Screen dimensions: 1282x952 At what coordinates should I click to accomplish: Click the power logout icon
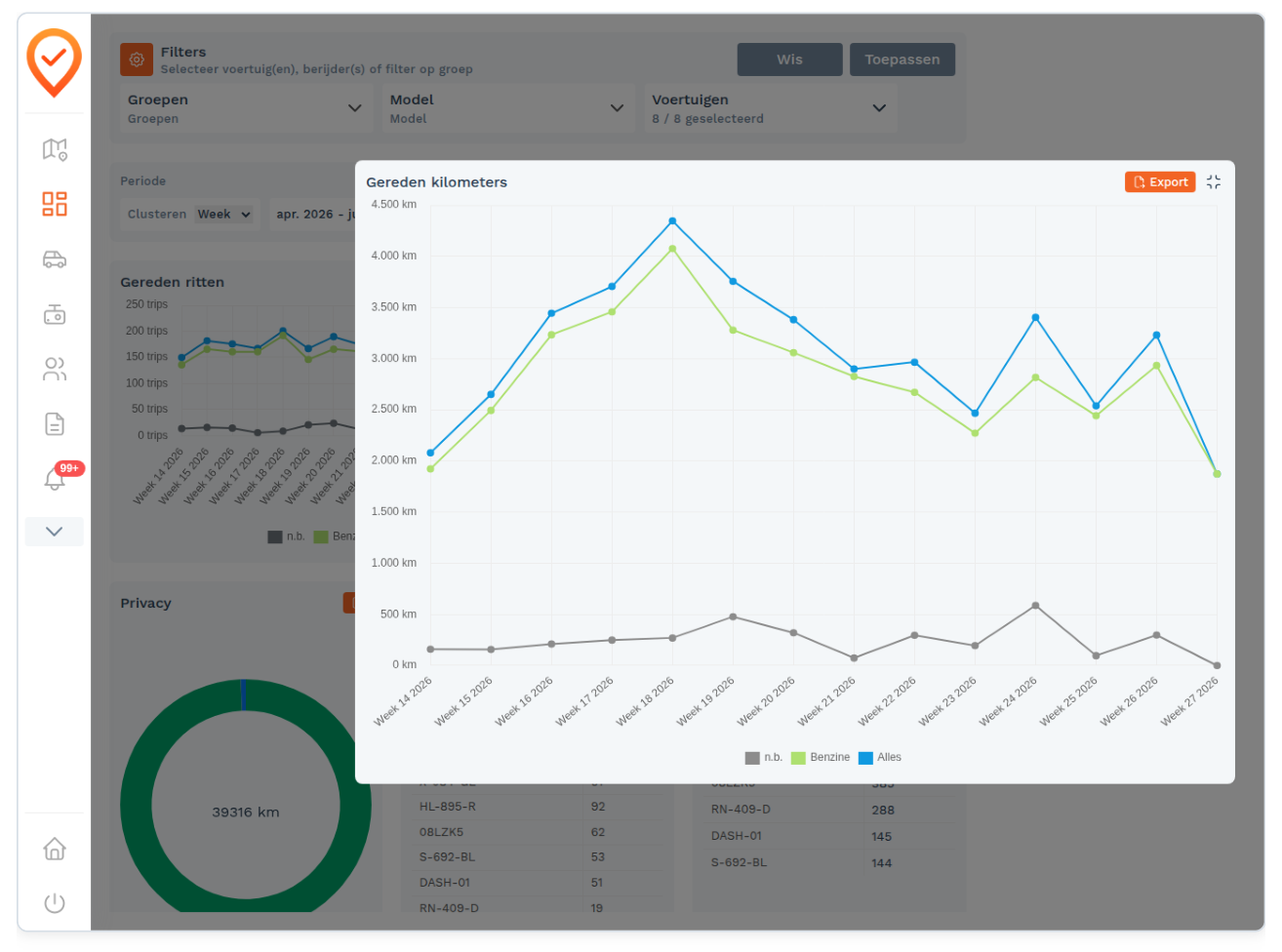(x=55, y=903)
